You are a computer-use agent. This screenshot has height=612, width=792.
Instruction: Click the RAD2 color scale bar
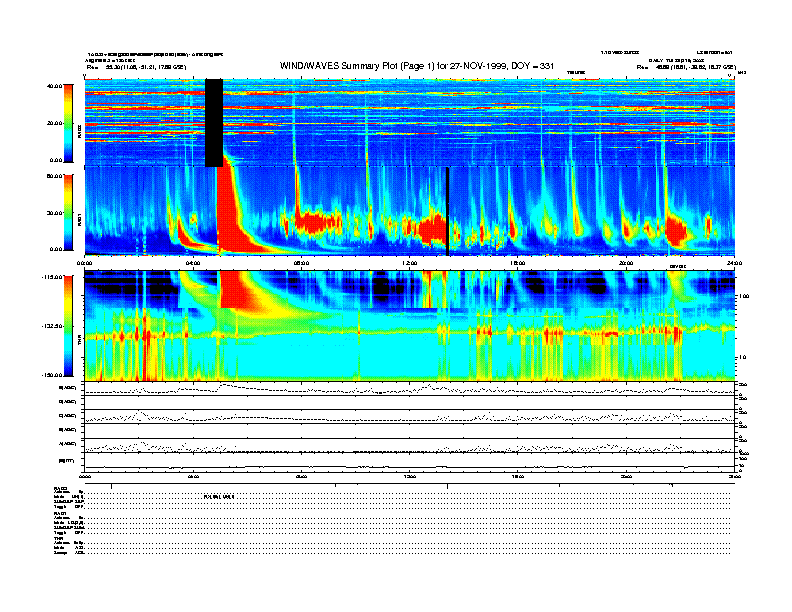tap(68, 123)
